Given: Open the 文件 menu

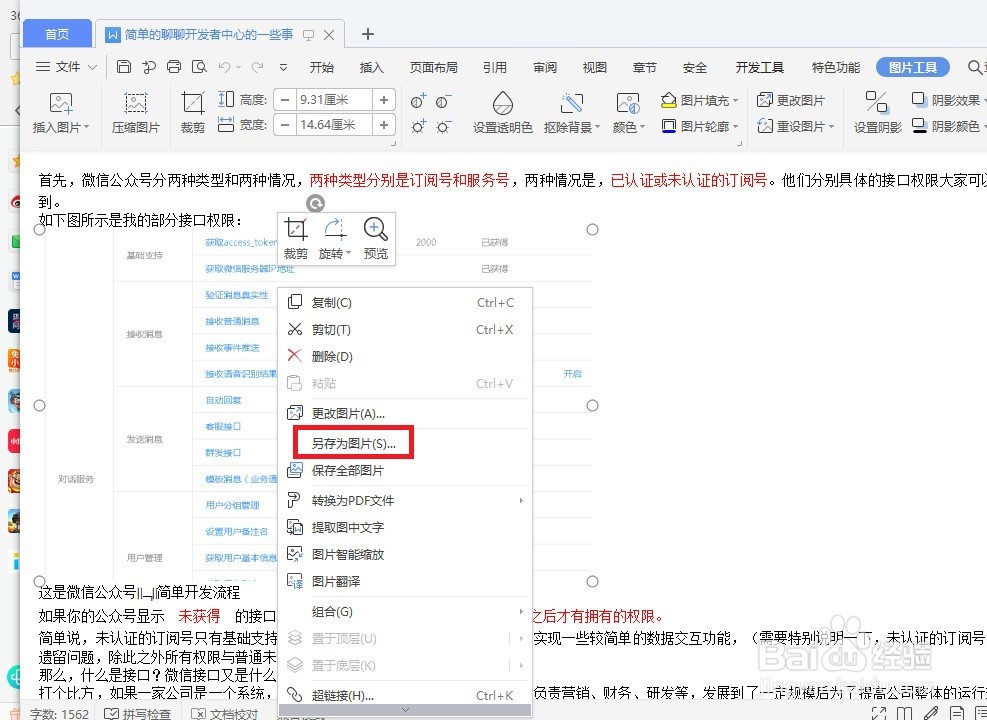Looking at the screenshot, I should pyautogui.click(x=66, y=67).
